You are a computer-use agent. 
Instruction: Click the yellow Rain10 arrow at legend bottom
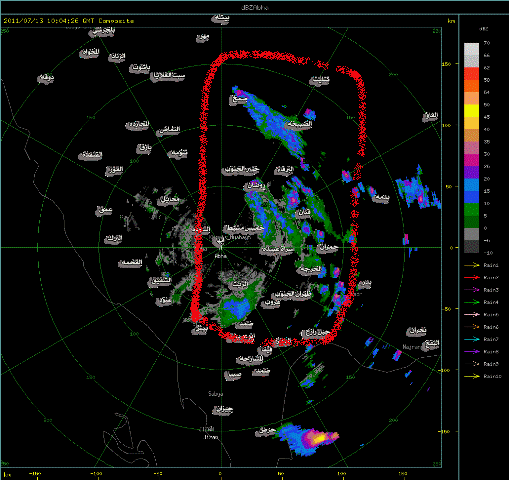(472, 376)
